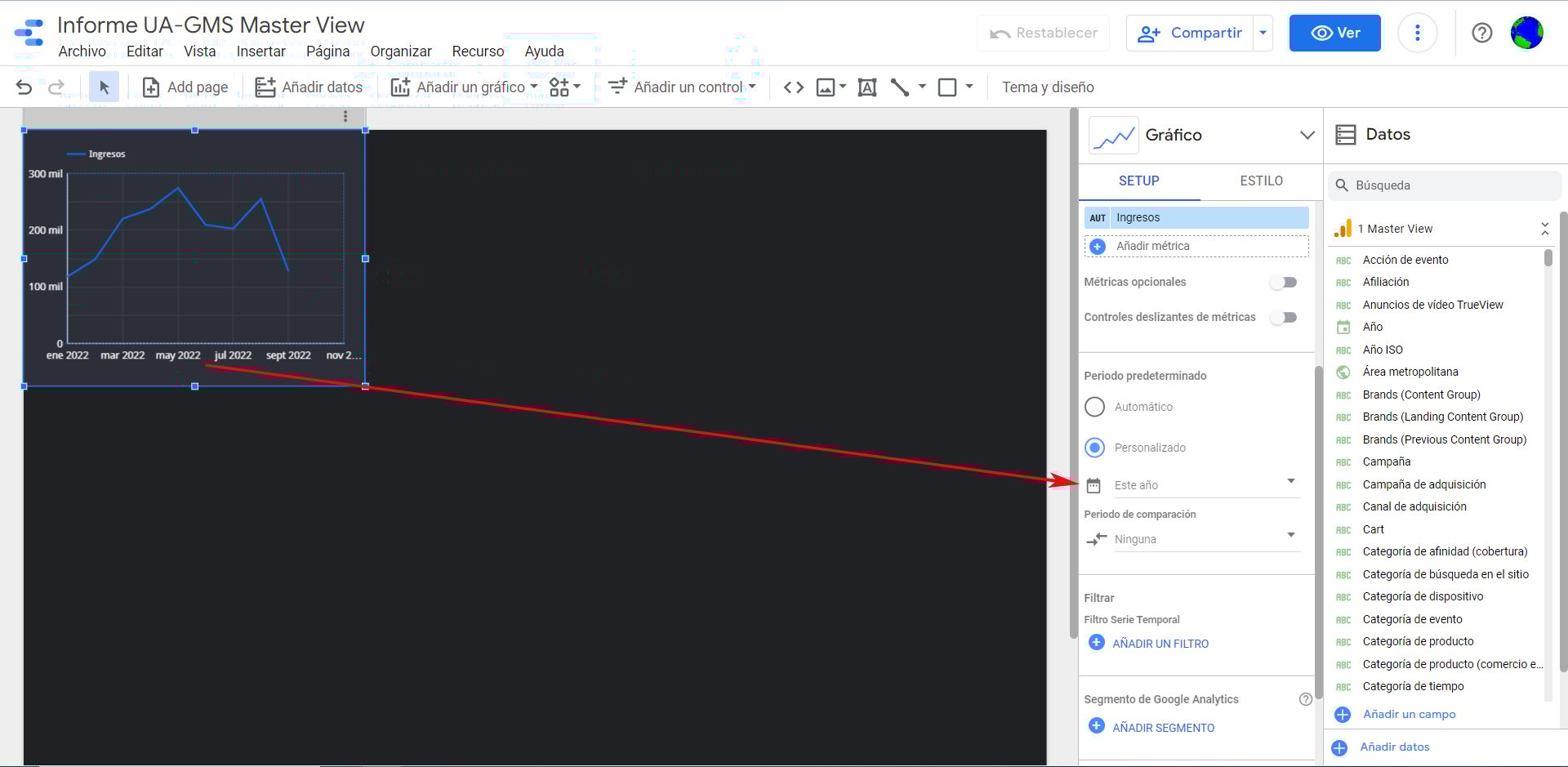The height and width of the screenshot is (767, 1568).
Task: Switch to the ESTILO tab
Action: [x=1261, y=181]
